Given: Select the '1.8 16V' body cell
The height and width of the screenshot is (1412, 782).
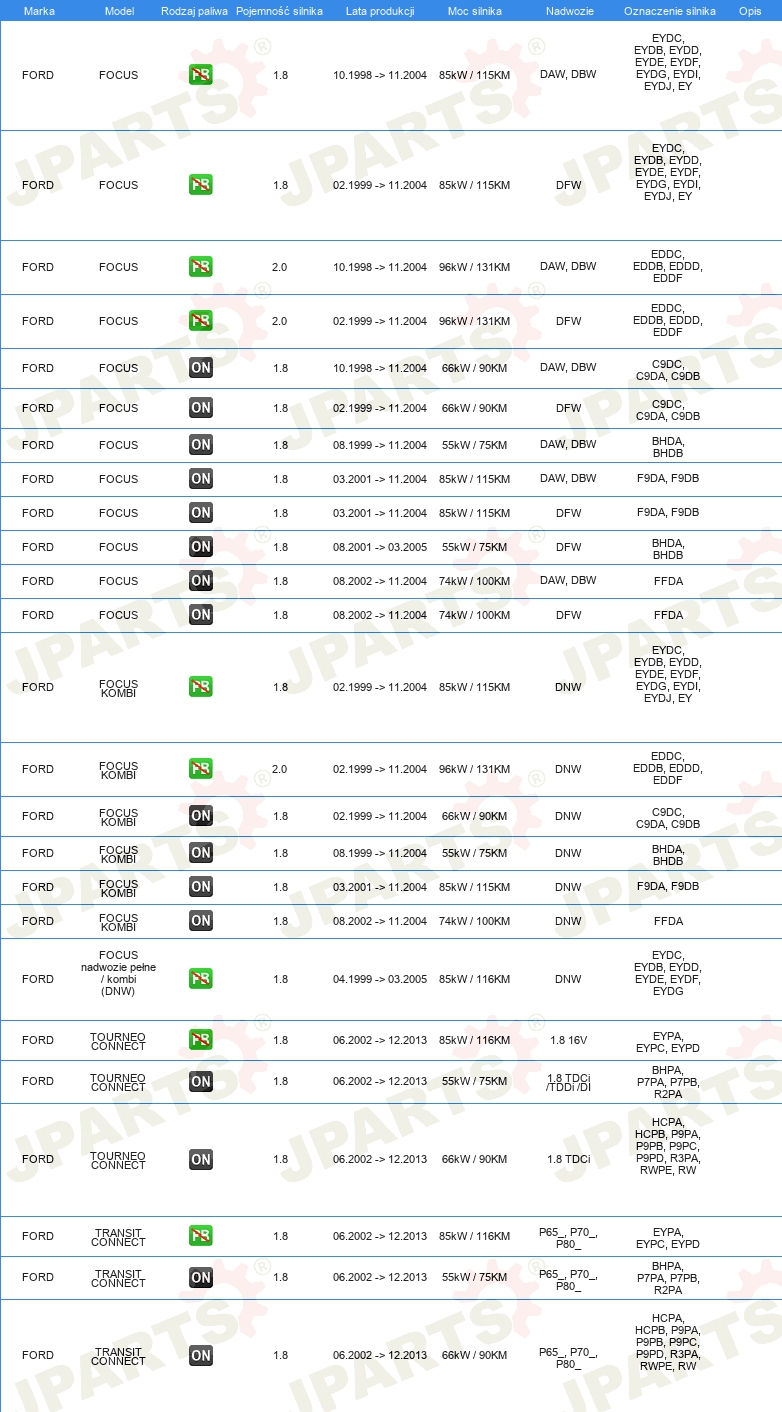Looking at the screenshot, I should tap(568, 1040).
